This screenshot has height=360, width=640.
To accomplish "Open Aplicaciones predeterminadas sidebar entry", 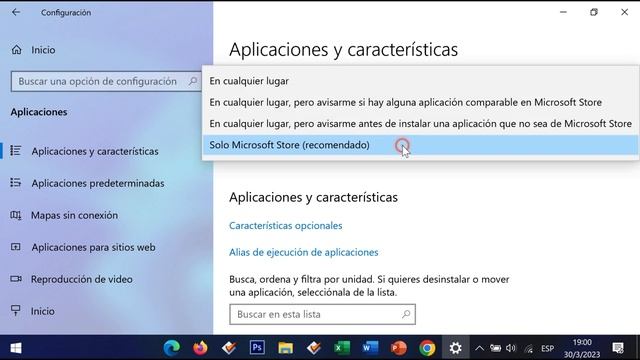I will pyautogui.click(x=98, y=183).
